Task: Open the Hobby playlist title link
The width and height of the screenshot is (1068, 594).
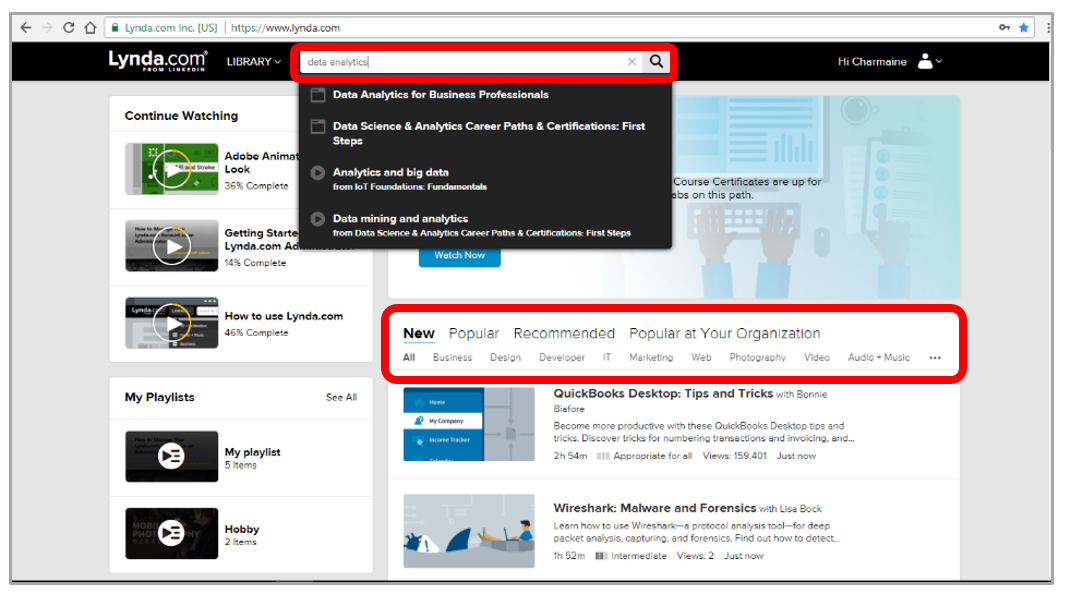Action: click(242, 529)
